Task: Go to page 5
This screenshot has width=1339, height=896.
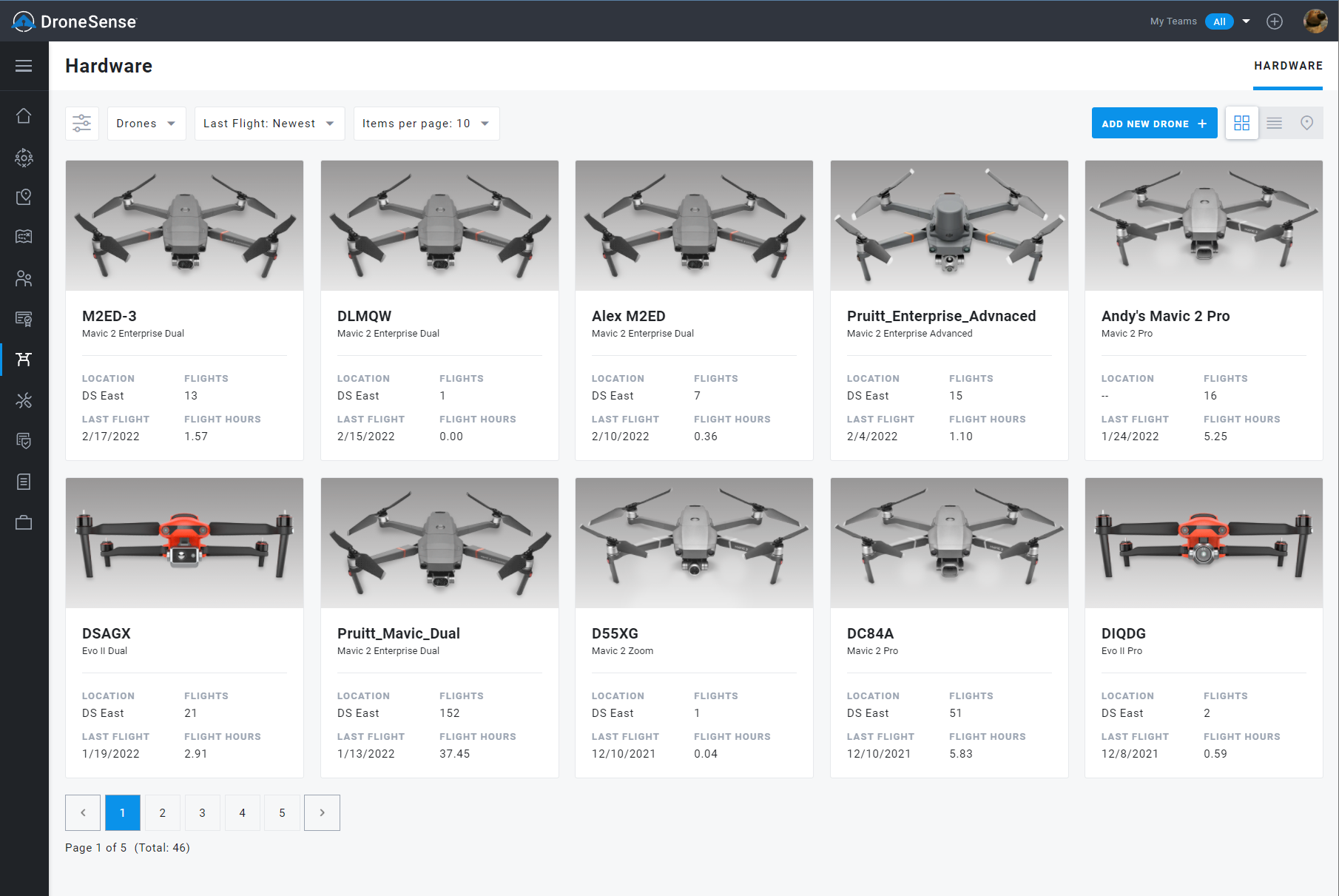Action: [283, 812]
